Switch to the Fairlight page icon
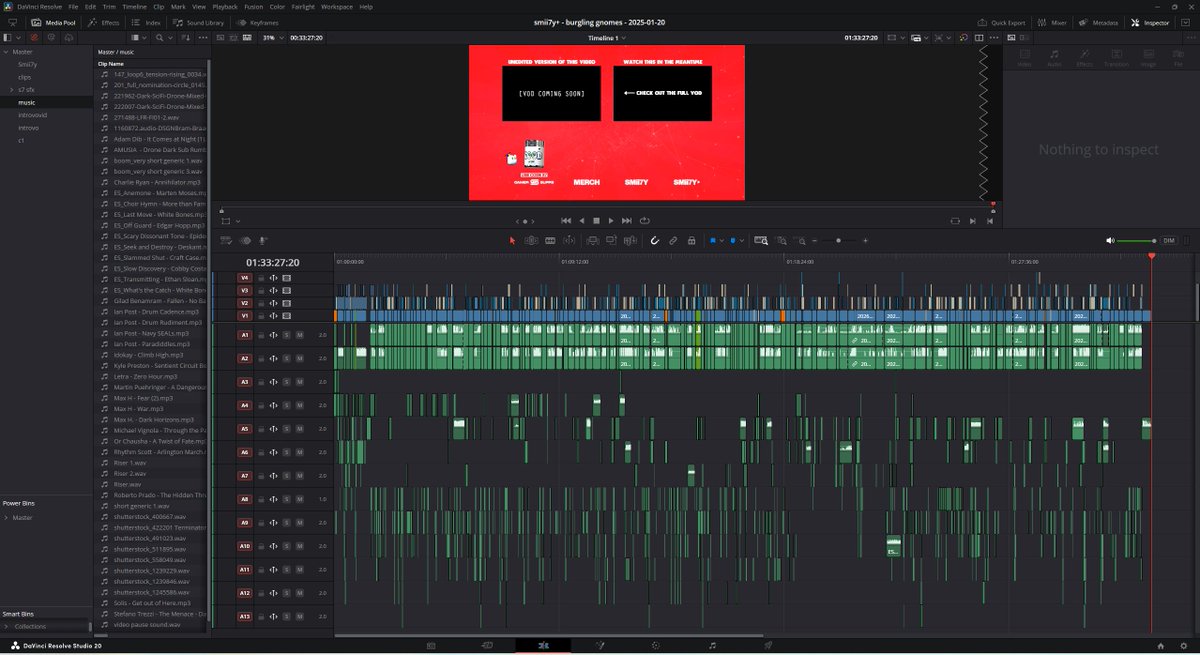Image resolution: width=1200 pixels, height=655 pixels. click(x=712, y=646)
